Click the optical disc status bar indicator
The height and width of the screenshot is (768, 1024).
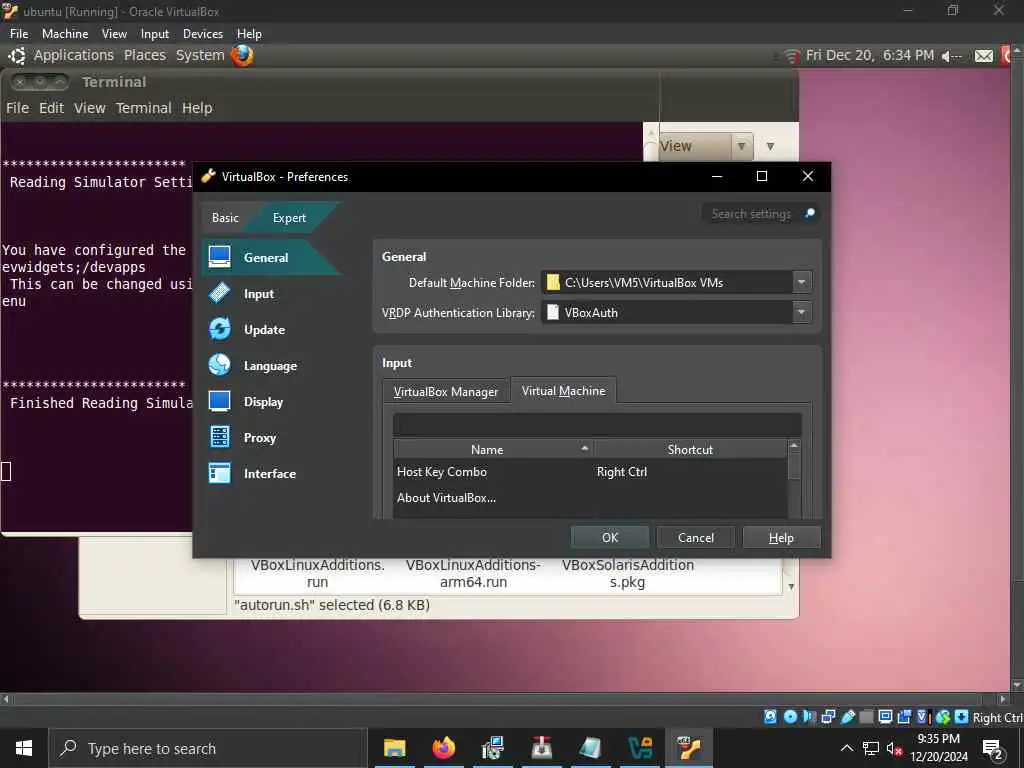pyautogui.click(x=790, y=717)
